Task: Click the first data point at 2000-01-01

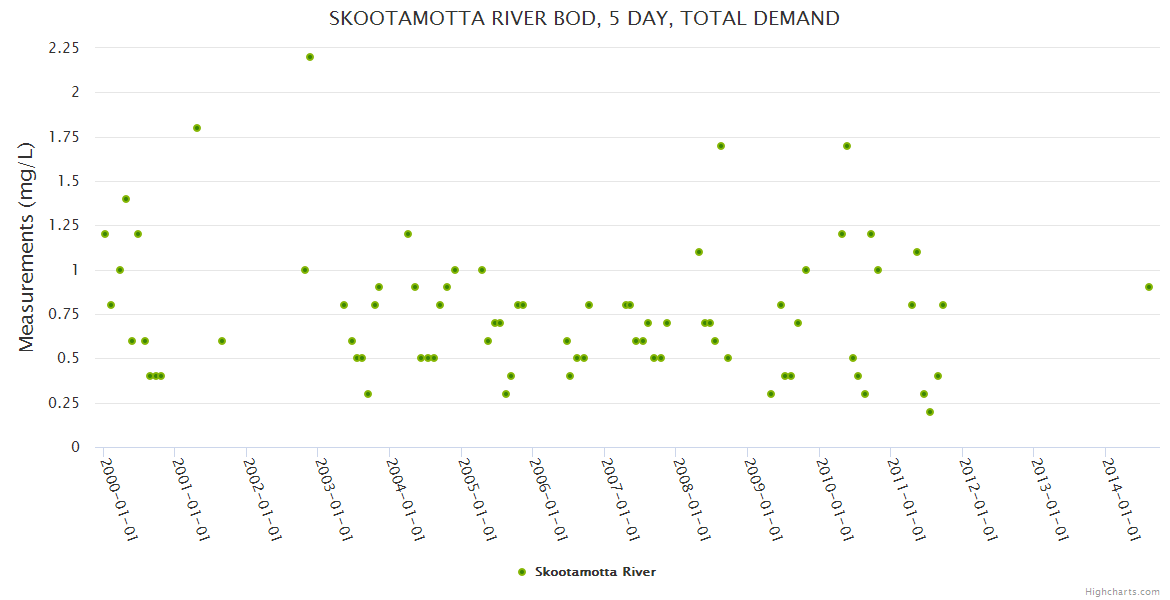Action: click(105, 234)
